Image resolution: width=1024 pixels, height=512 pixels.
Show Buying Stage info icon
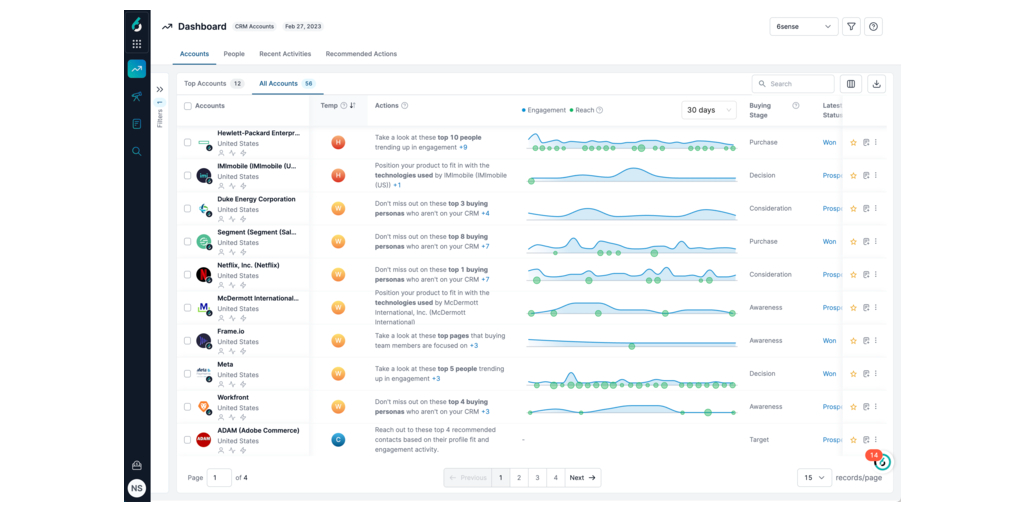pyautogui.click(x=795, y=106)
